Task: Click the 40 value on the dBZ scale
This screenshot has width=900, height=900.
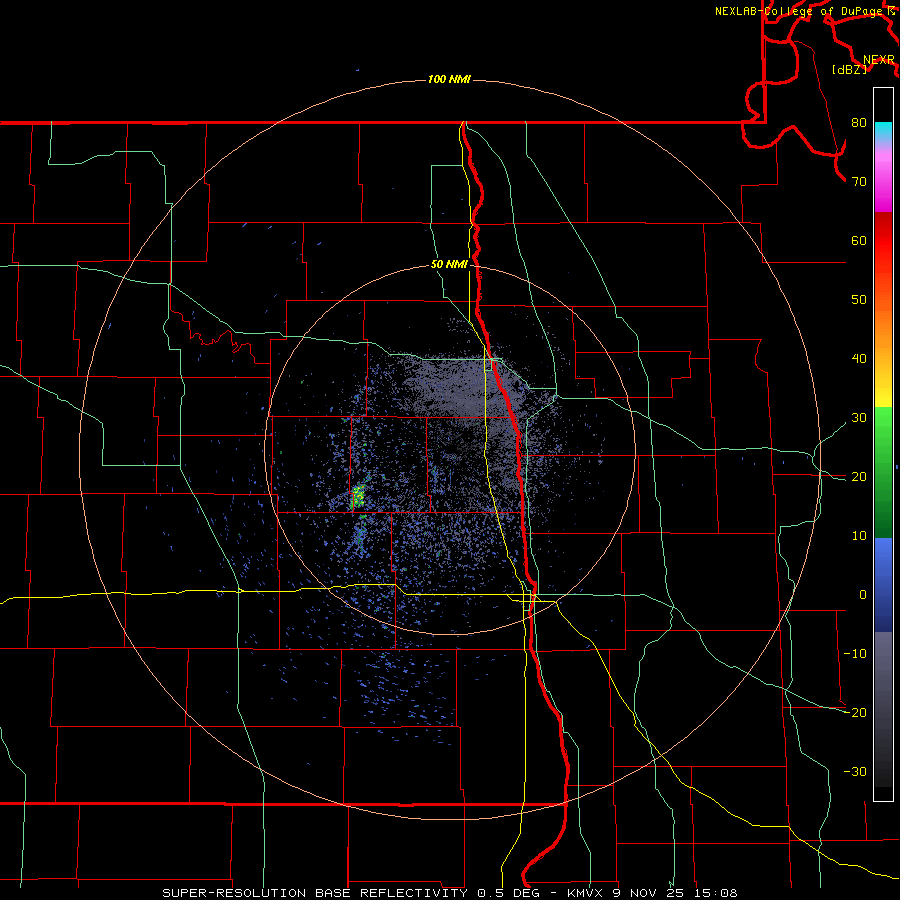Action: (859, 359)
